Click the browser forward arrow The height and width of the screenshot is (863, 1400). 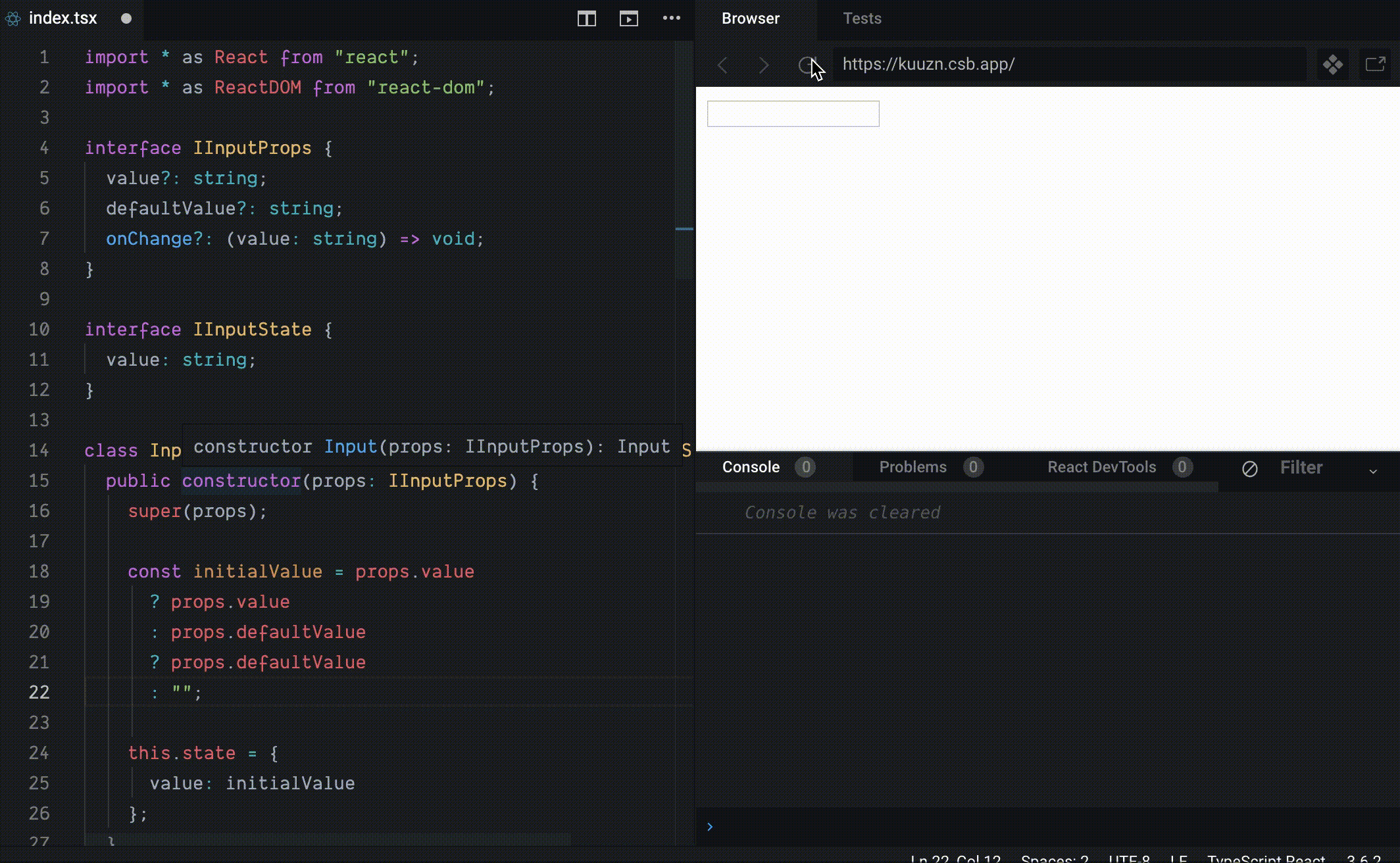coord(763,65)
